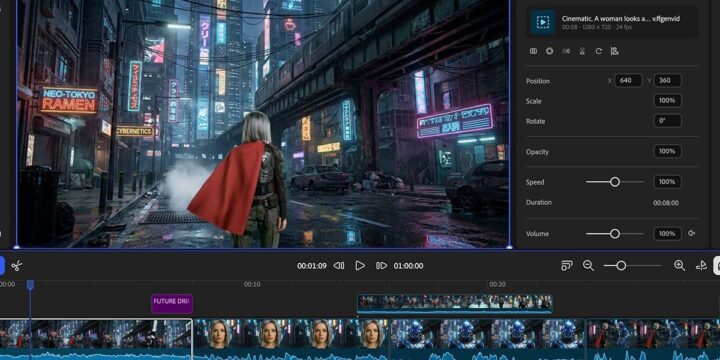Click the 00:00 label on the timeline ruler
The image size is (720, 360).
[x=7, y=284]
